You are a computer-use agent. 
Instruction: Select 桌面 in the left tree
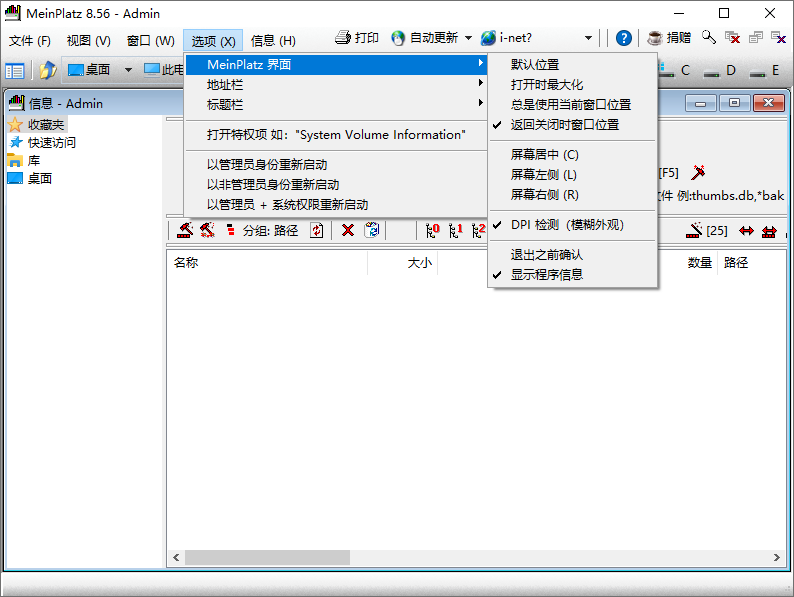click(39, 179)
